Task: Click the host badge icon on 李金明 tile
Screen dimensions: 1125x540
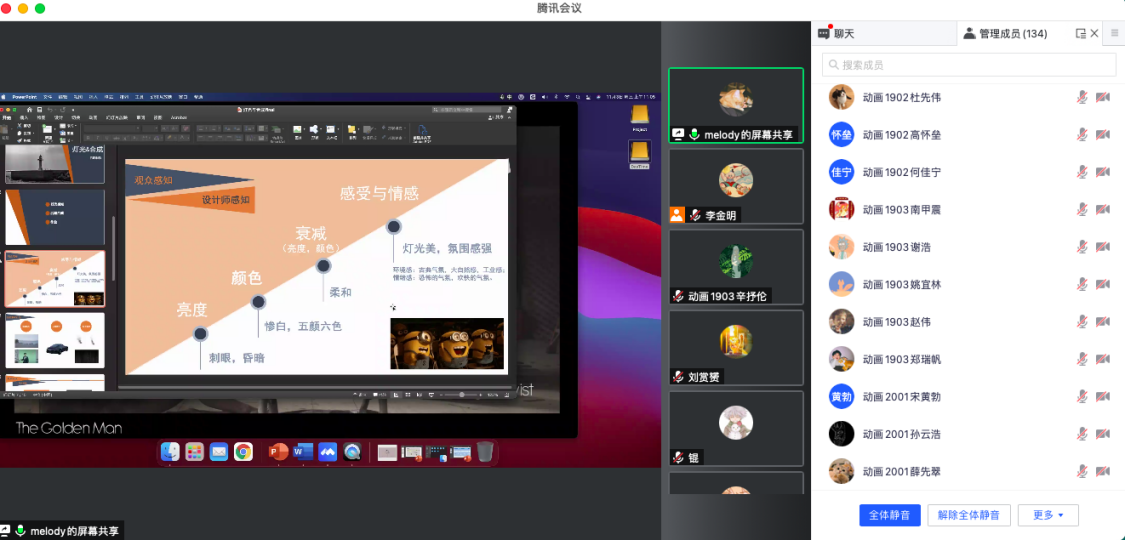Action: tap(678, 215)
